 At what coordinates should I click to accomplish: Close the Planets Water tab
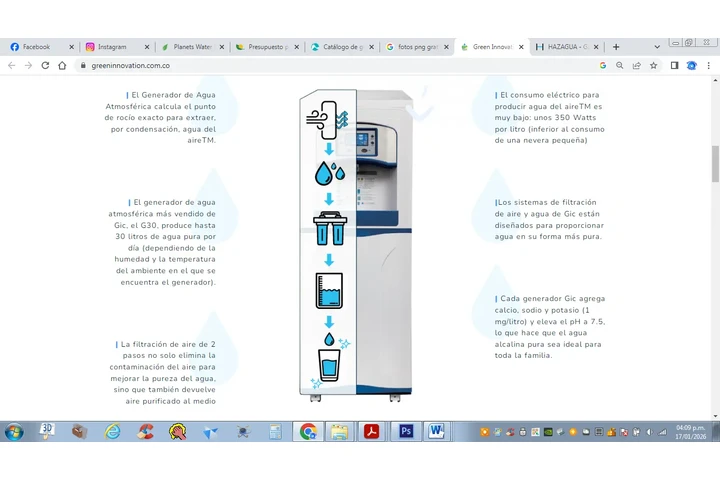tap(221, 47)
